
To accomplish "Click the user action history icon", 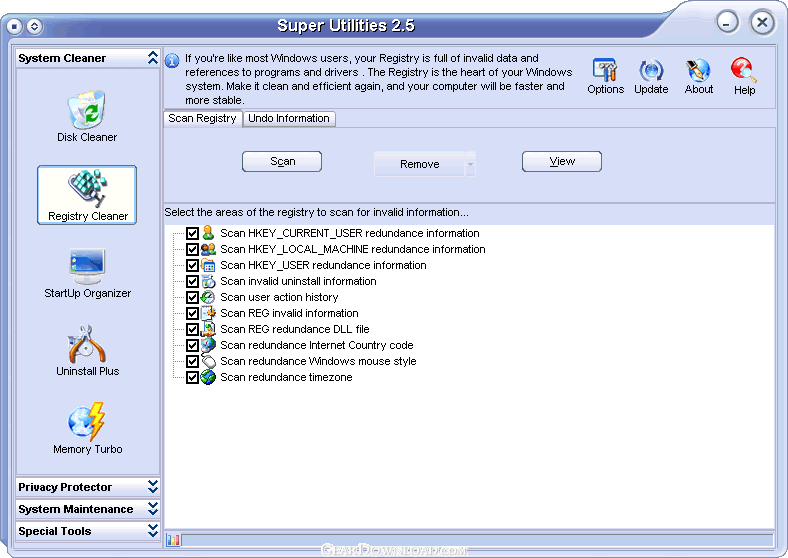I will pyautogui.click(x=208, y=297).
